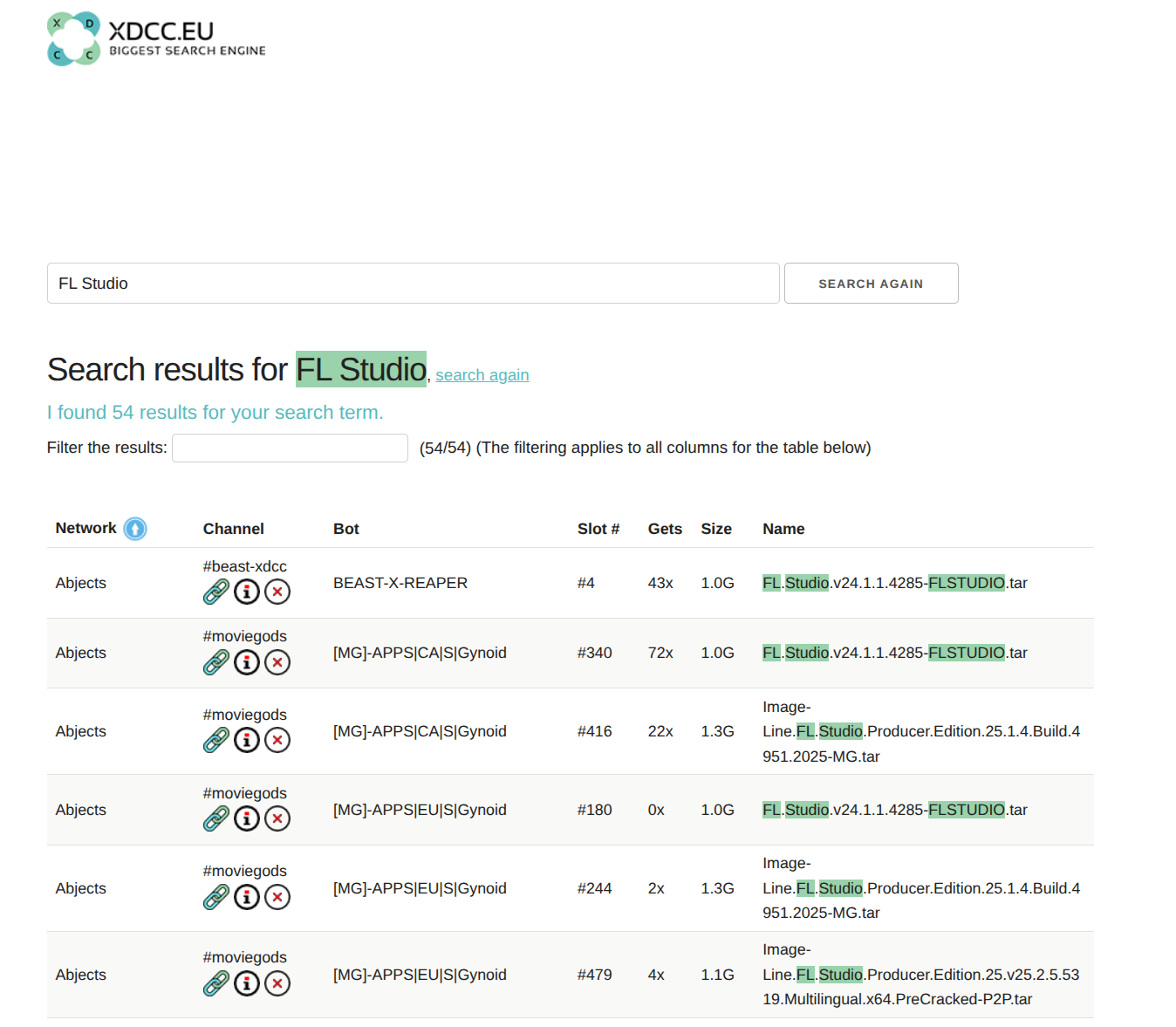Click info icon in slot #244 row
Image resolution: width=1176 pixels, height=1027 pixels.
tap(247, 897)
